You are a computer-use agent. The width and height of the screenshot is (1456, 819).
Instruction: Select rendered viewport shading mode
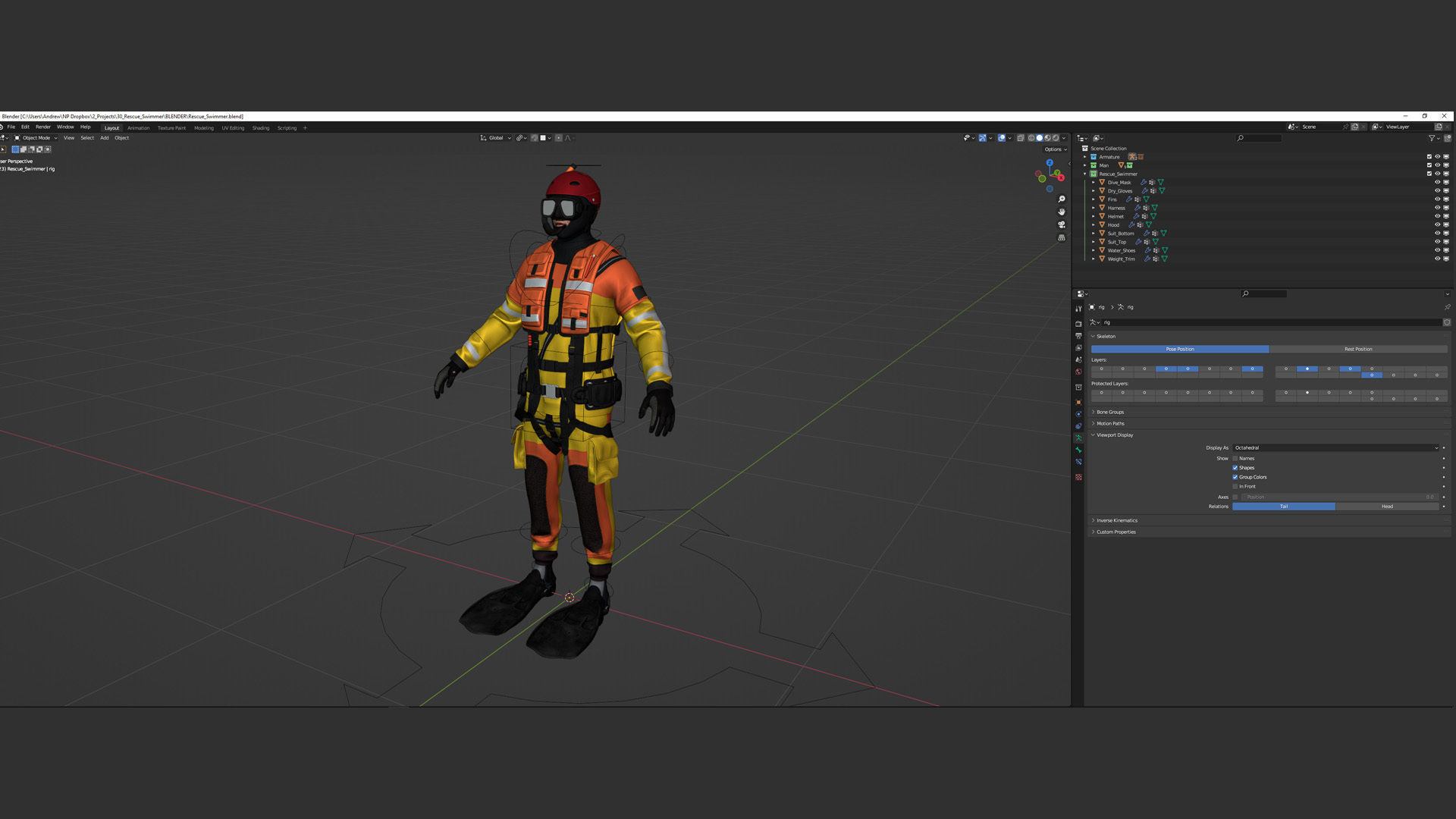pos(1056,138)
